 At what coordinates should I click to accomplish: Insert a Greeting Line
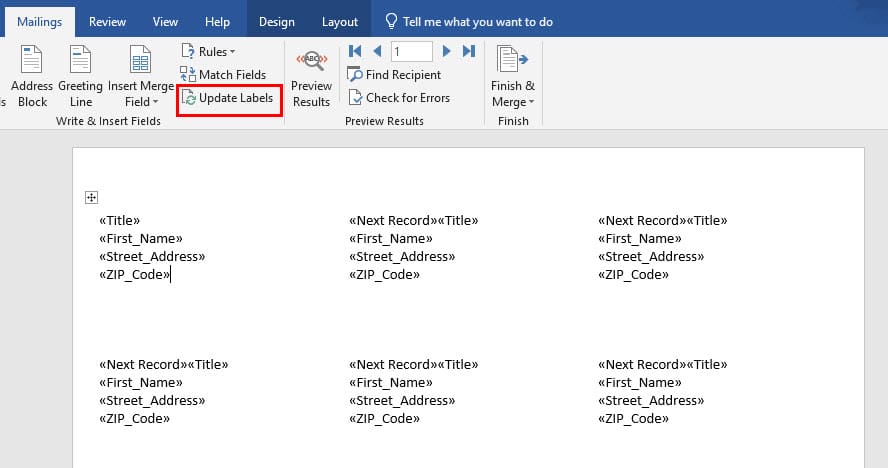point(80,76)
